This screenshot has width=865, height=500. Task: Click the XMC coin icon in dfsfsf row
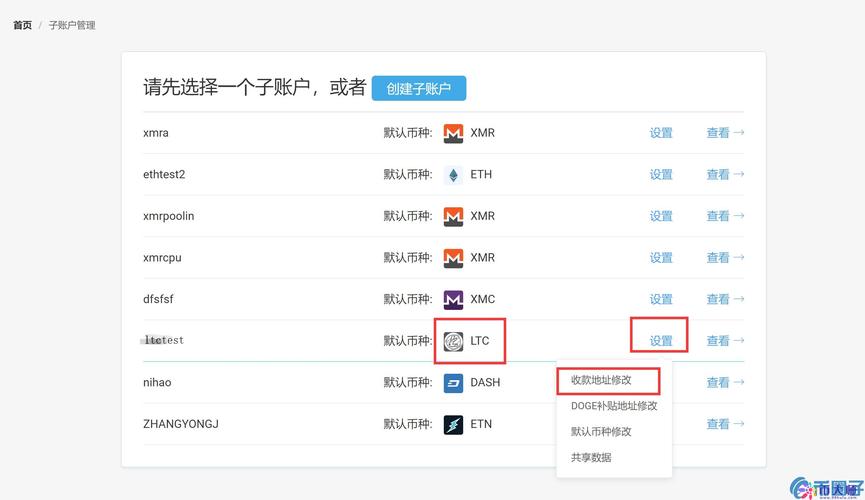(453, 300)
